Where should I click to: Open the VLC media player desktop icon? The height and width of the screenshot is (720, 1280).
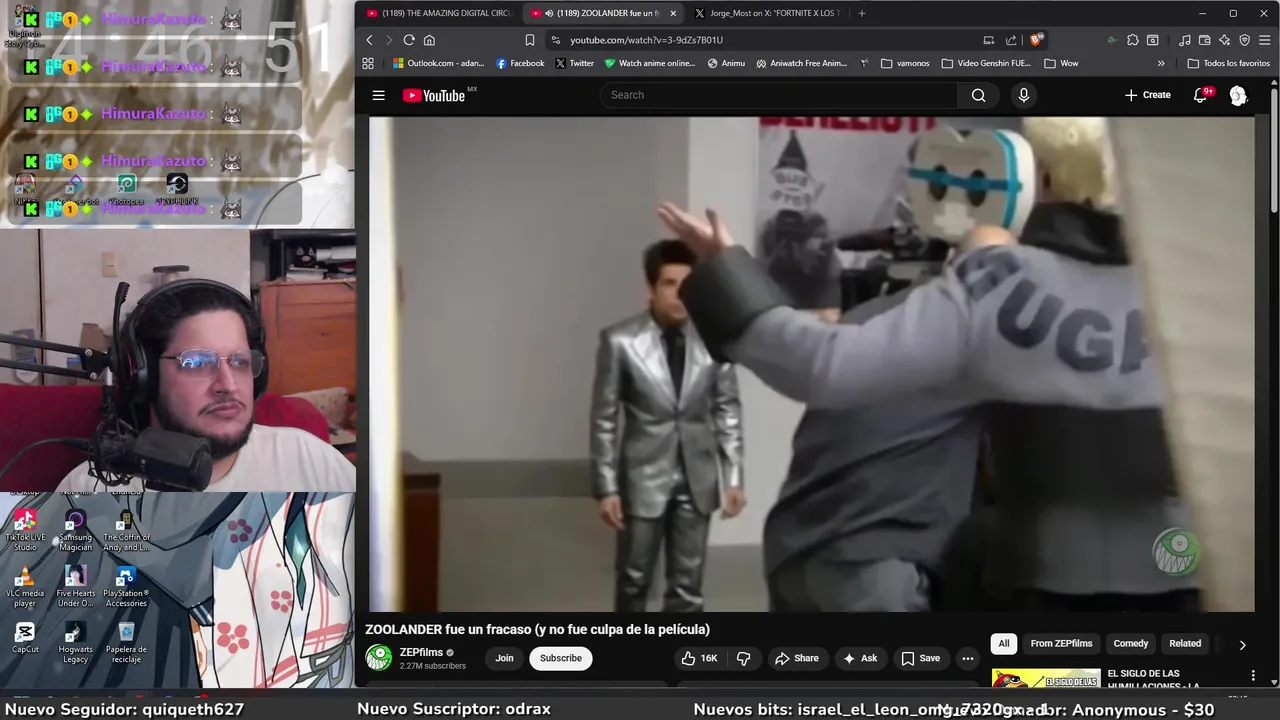click(x=25, y=586)
